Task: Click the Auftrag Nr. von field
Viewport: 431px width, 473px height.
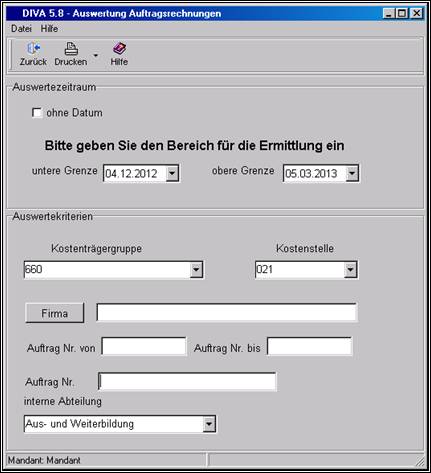Action: 144,346
